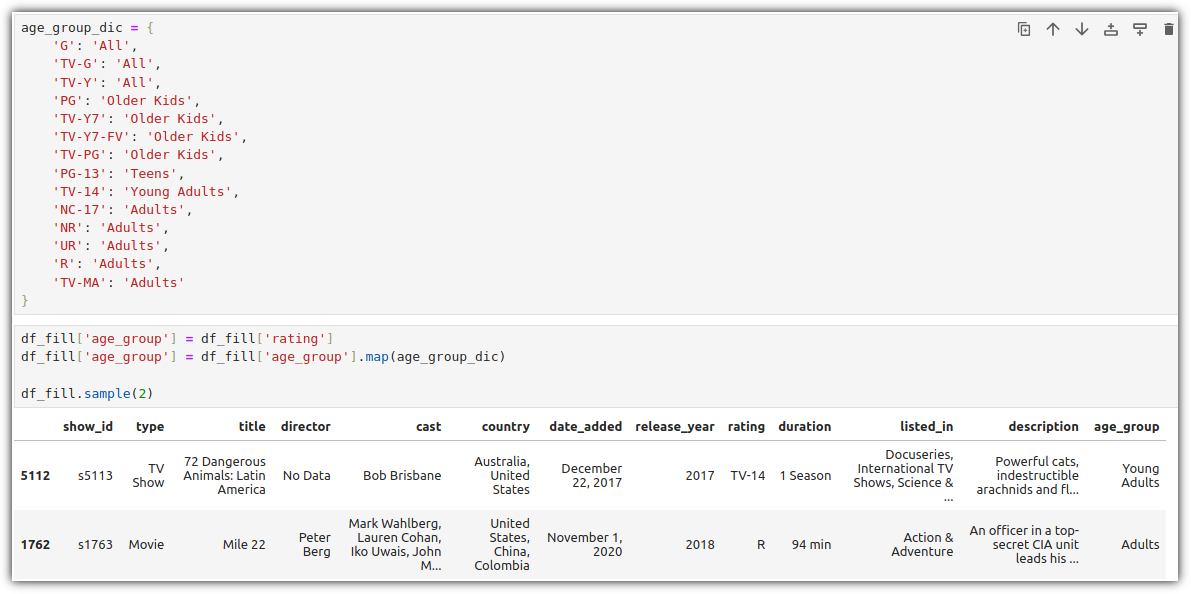Screen dimensions: 1191x594
Task: Click the 'Adults' age_group cell in row 1762
Action: 1140,545
